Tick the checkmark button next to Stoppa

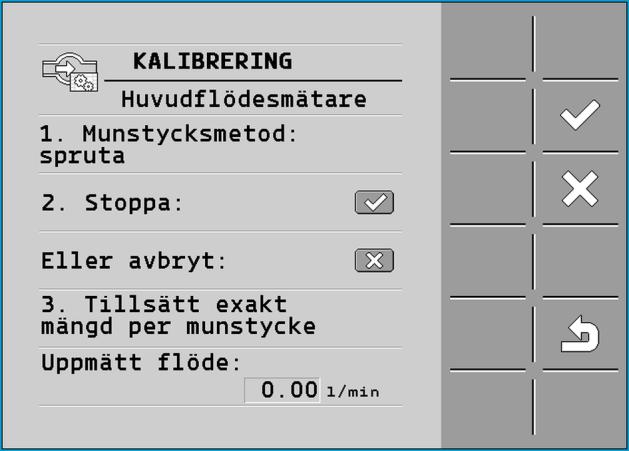(x=374, y=202)
